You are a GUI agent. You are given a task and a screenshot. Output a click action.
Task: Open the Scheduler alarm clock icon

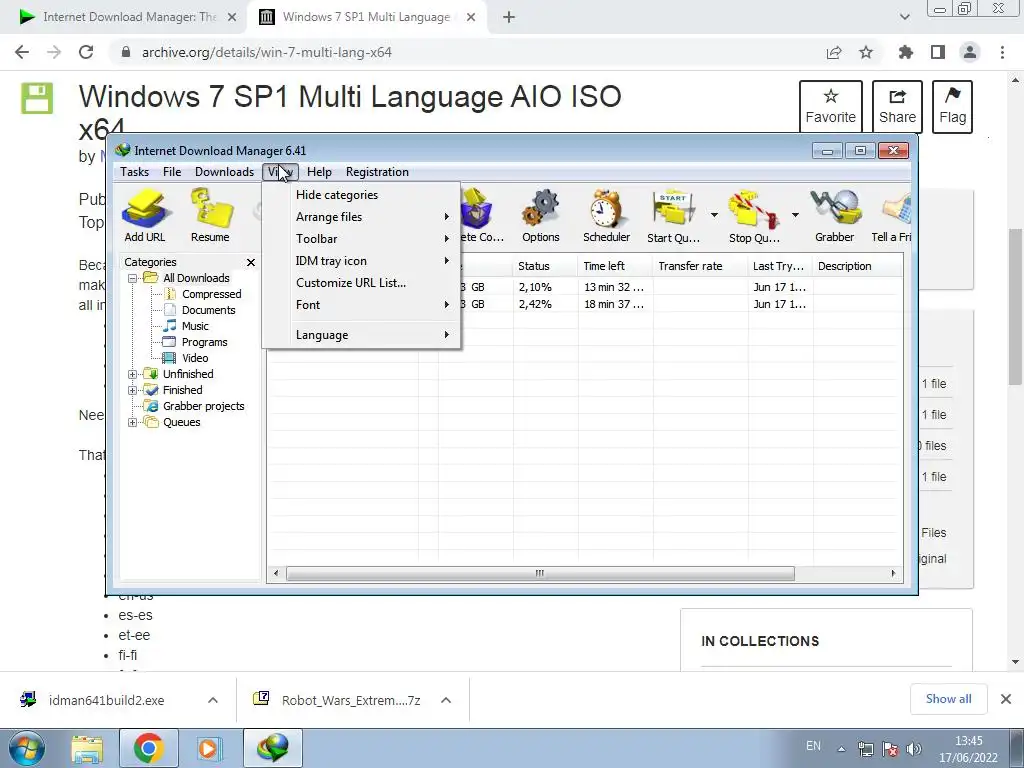point(606,216)
